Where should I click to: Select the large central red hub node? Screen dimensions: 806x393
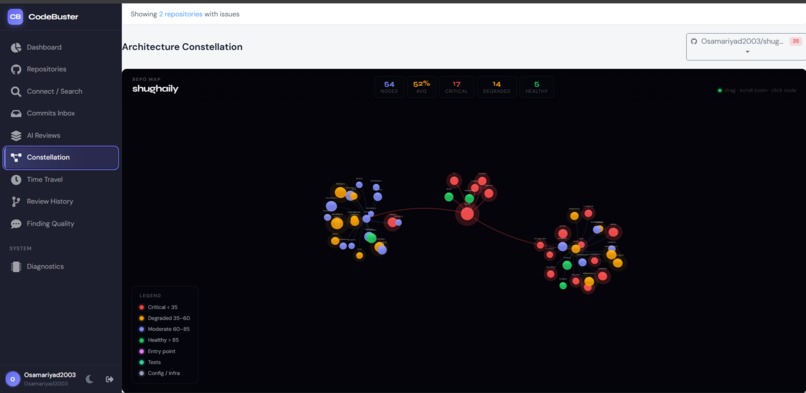pyautogui.click(x=467, y=214)
